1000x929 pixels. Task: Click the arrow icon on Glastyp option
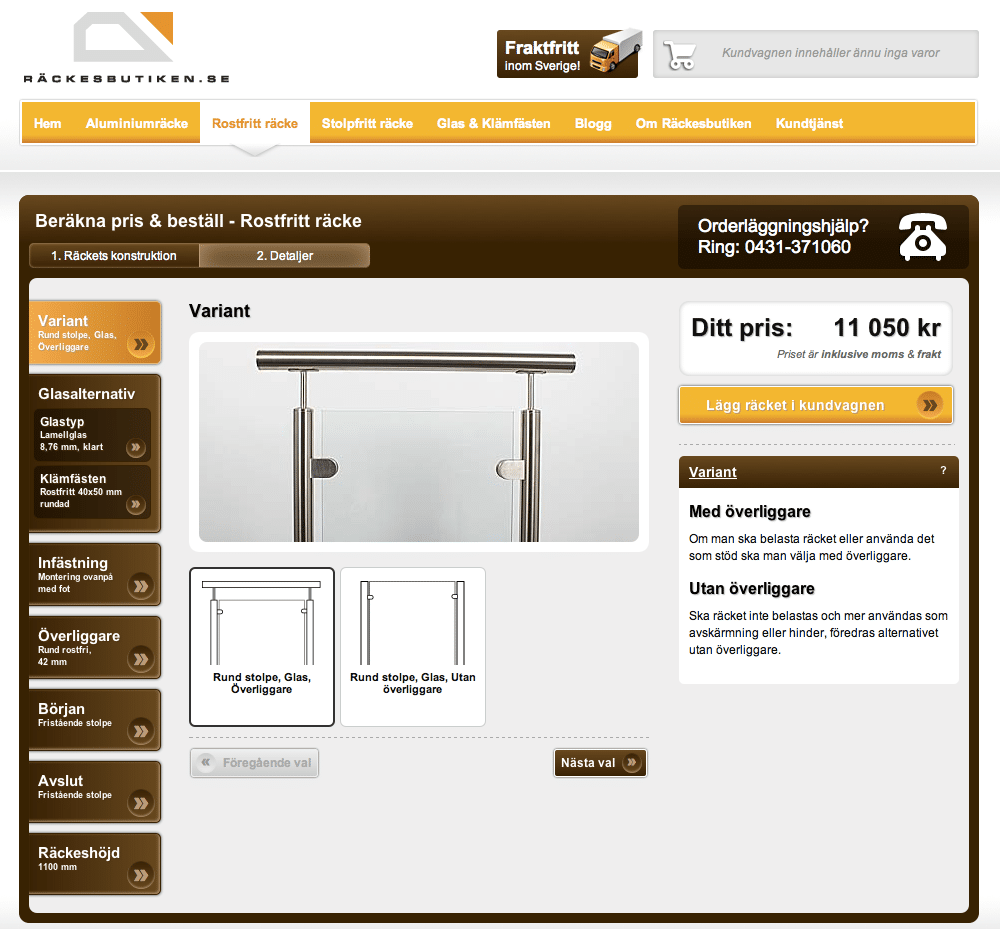pyautogui.click(x=135, y=447)
